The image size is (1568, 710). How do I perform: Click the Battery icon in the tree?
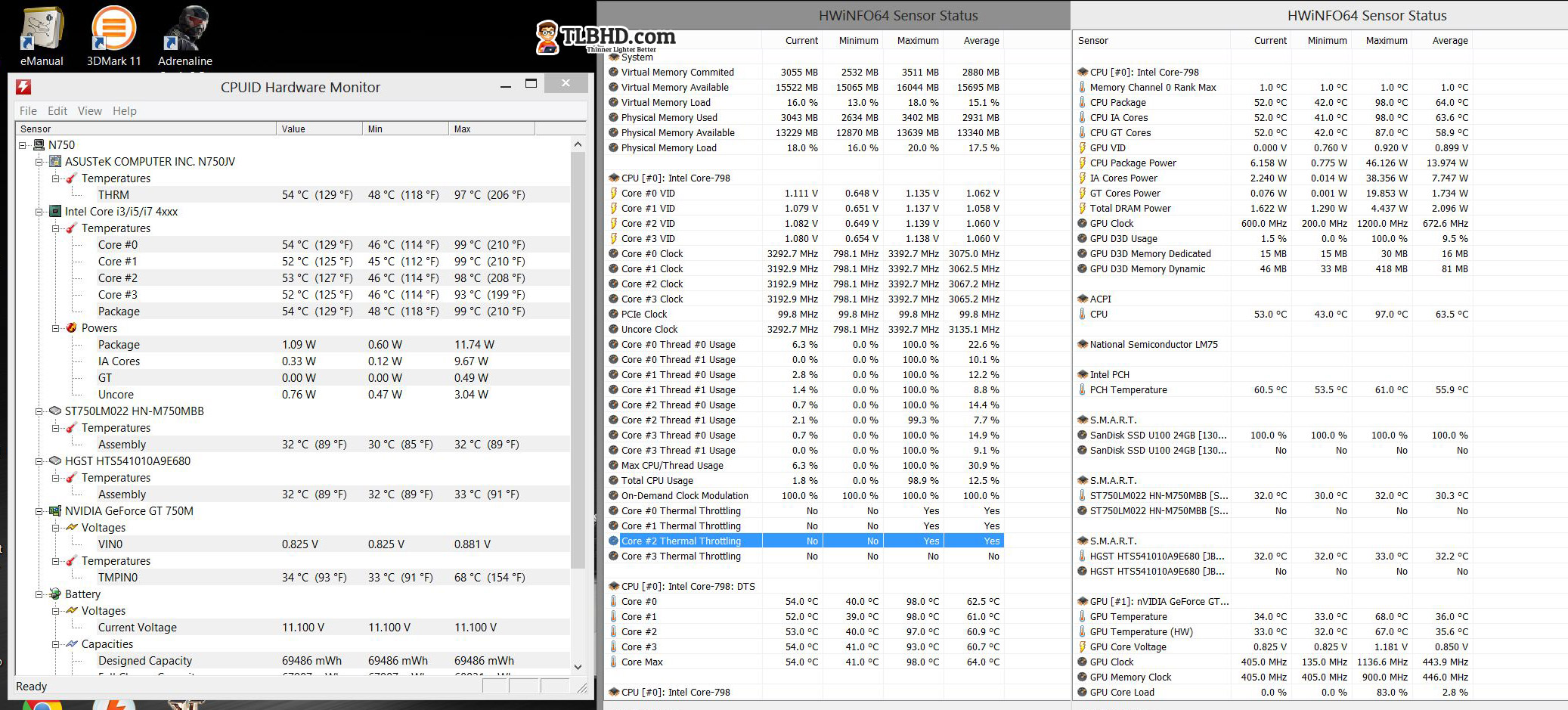55,594
